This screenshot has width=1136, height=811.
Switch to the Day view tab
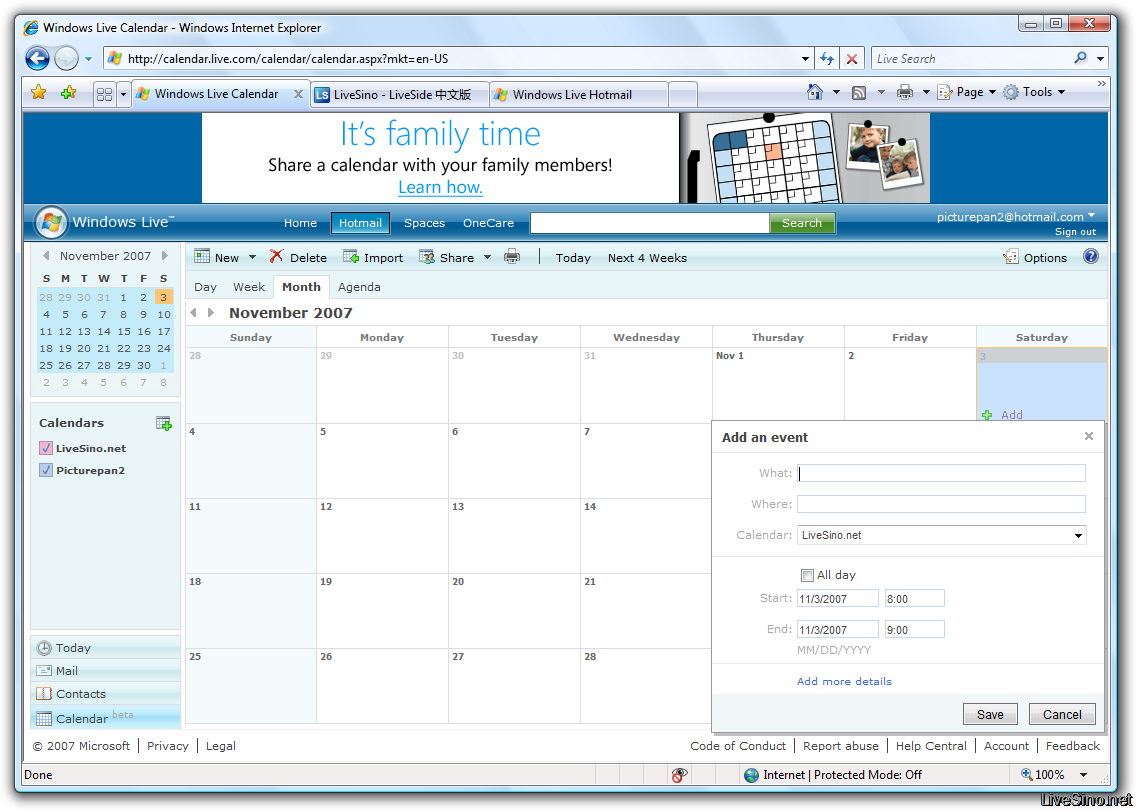click(x=205, y=287)
